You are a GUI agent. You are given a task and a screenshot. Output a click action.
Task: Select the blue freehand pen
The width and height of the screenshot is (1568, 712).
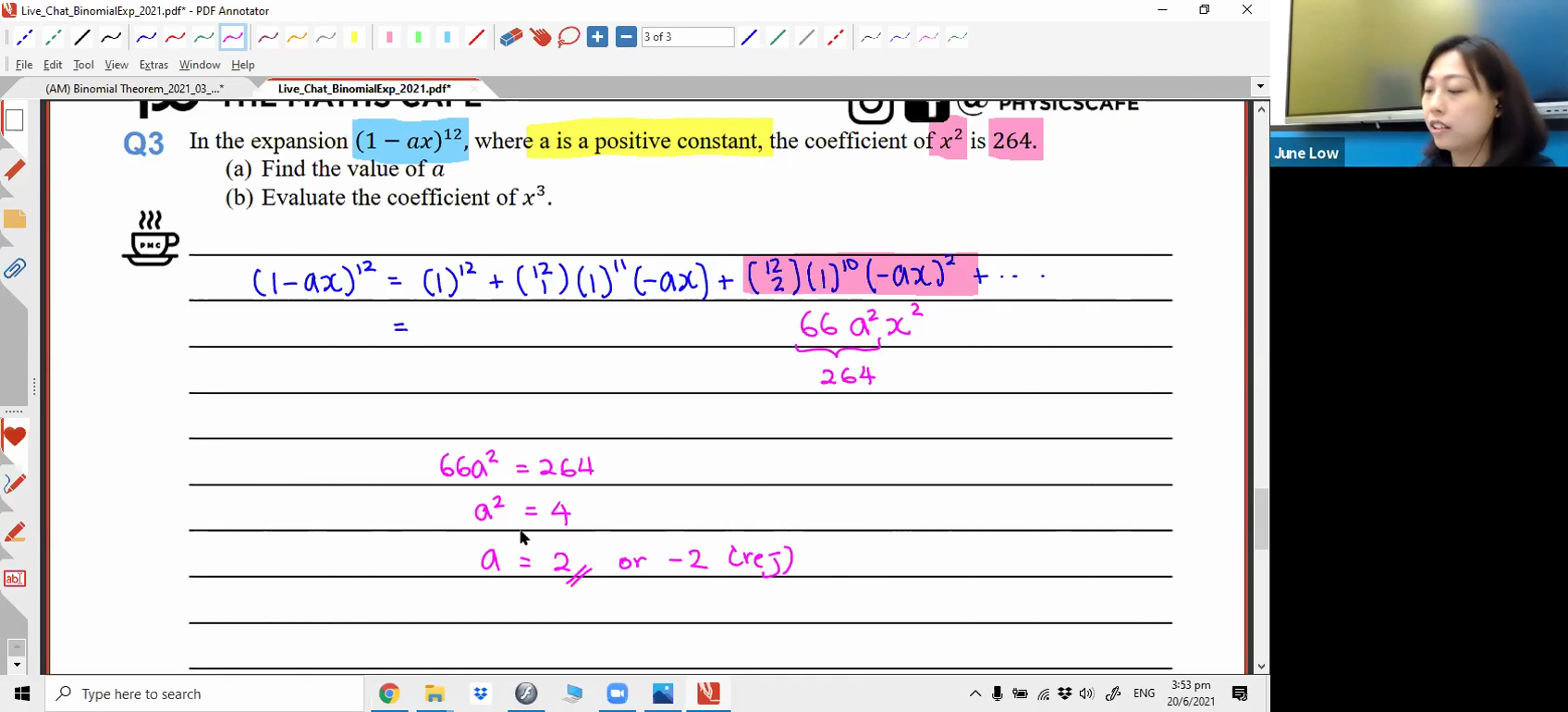tap(146, 38)
